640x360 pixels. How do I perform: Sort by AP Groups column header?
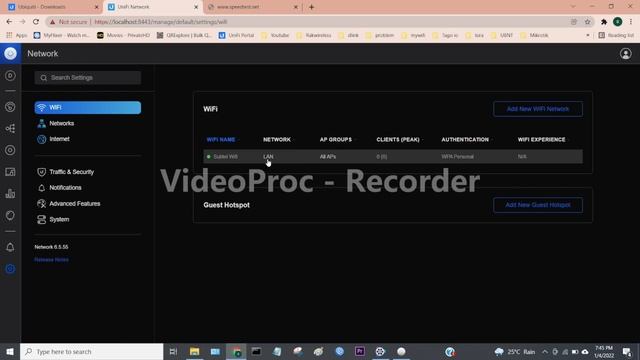[x=336, y=140]
